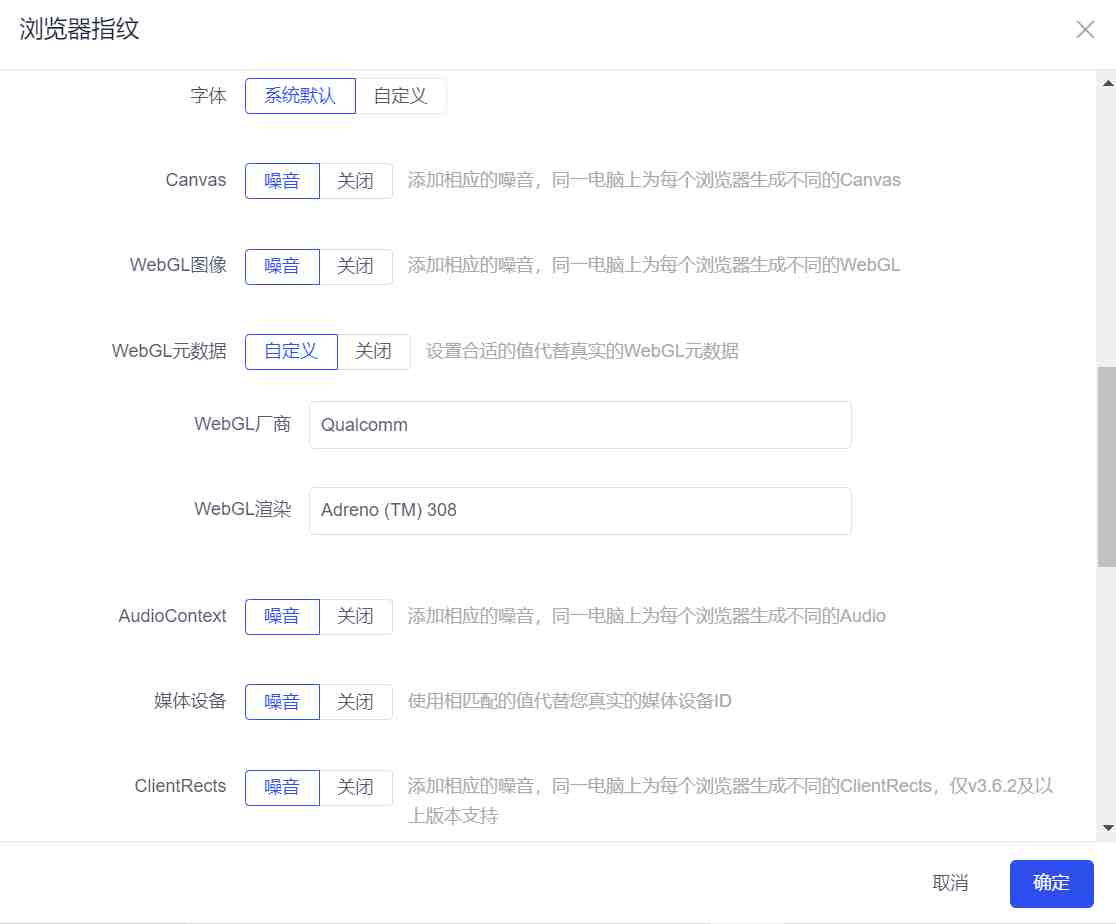Viewport: 1116px width, 924px height.
Task: Set ClientRects to 噪音
Action: [x=282, y=787]
